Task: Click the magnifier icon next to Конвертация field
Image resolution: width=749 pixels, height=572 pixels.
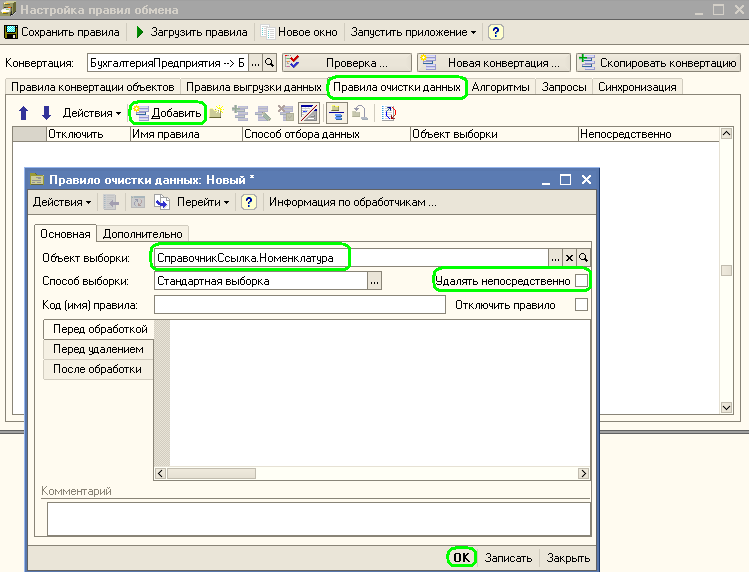Action: (x=269, y=63)
